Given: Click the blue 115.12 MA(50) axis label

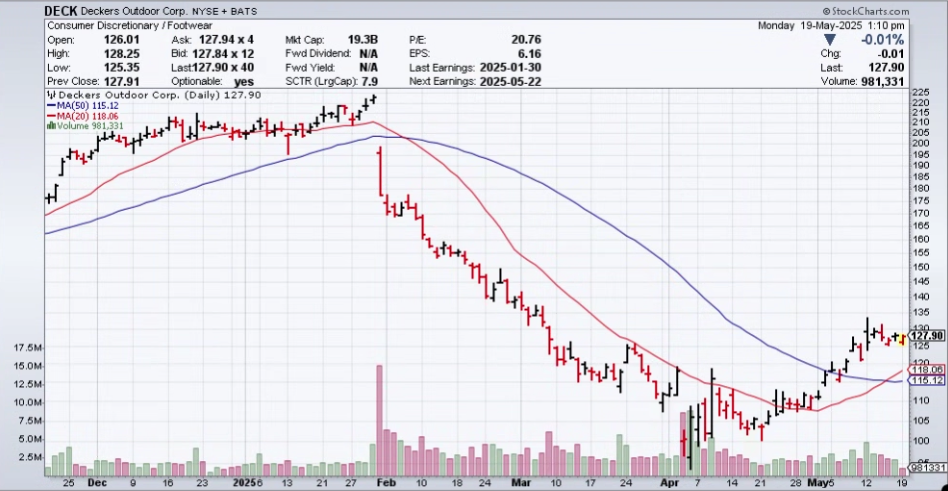Looking at the screenshot, I should click(926, 380).
